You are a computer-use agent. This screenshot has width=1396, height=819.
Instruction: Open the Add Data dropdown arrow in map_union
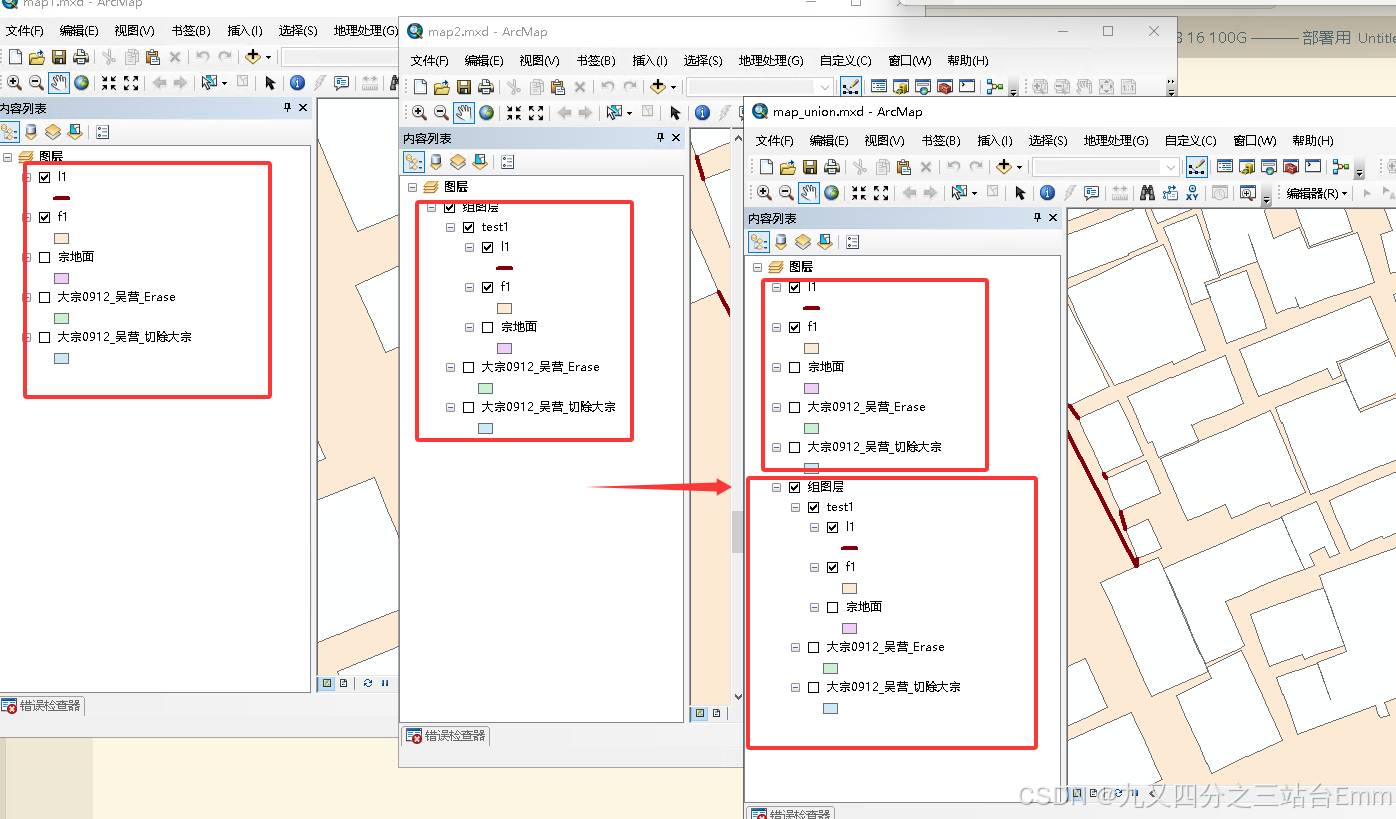(1019, 167)
